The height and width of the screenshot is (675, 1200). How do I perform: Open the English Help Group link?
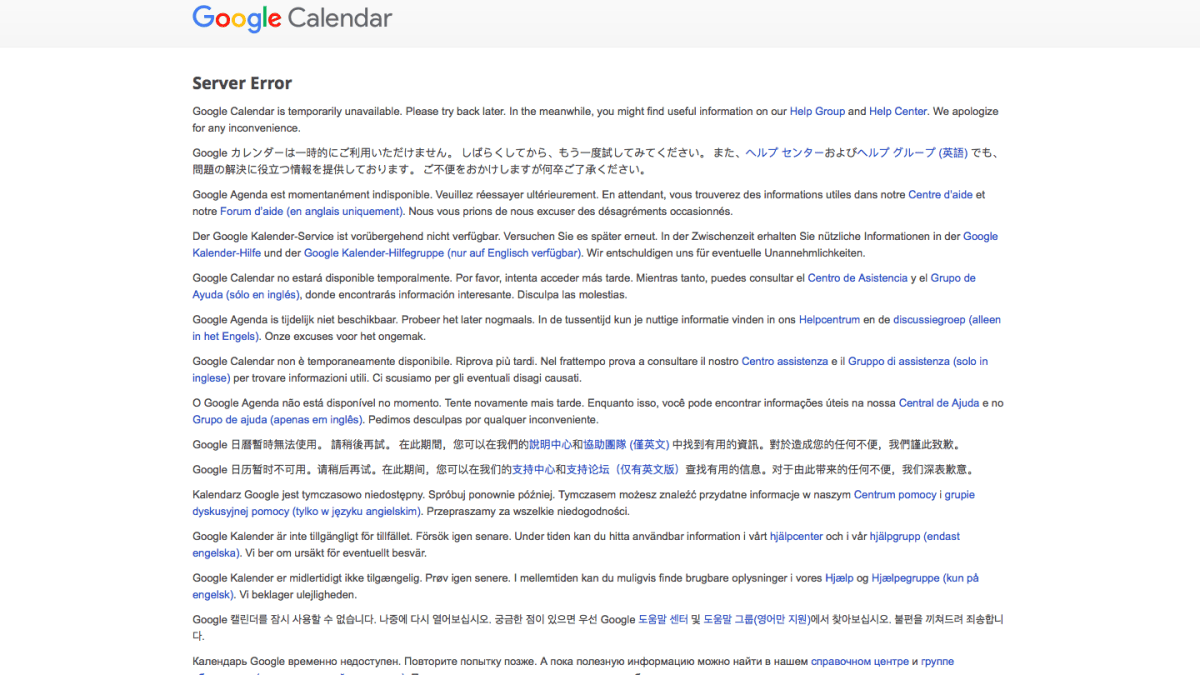(817, 111)
